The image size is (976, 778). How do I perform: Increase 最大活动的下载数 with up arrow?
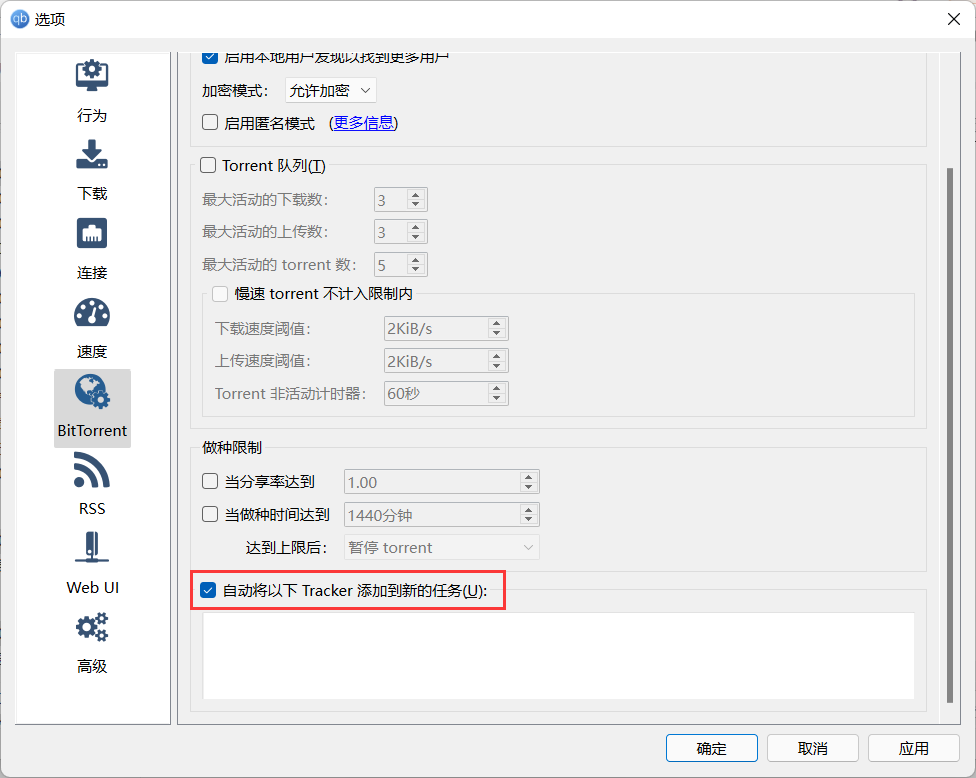tap(416, 195)
